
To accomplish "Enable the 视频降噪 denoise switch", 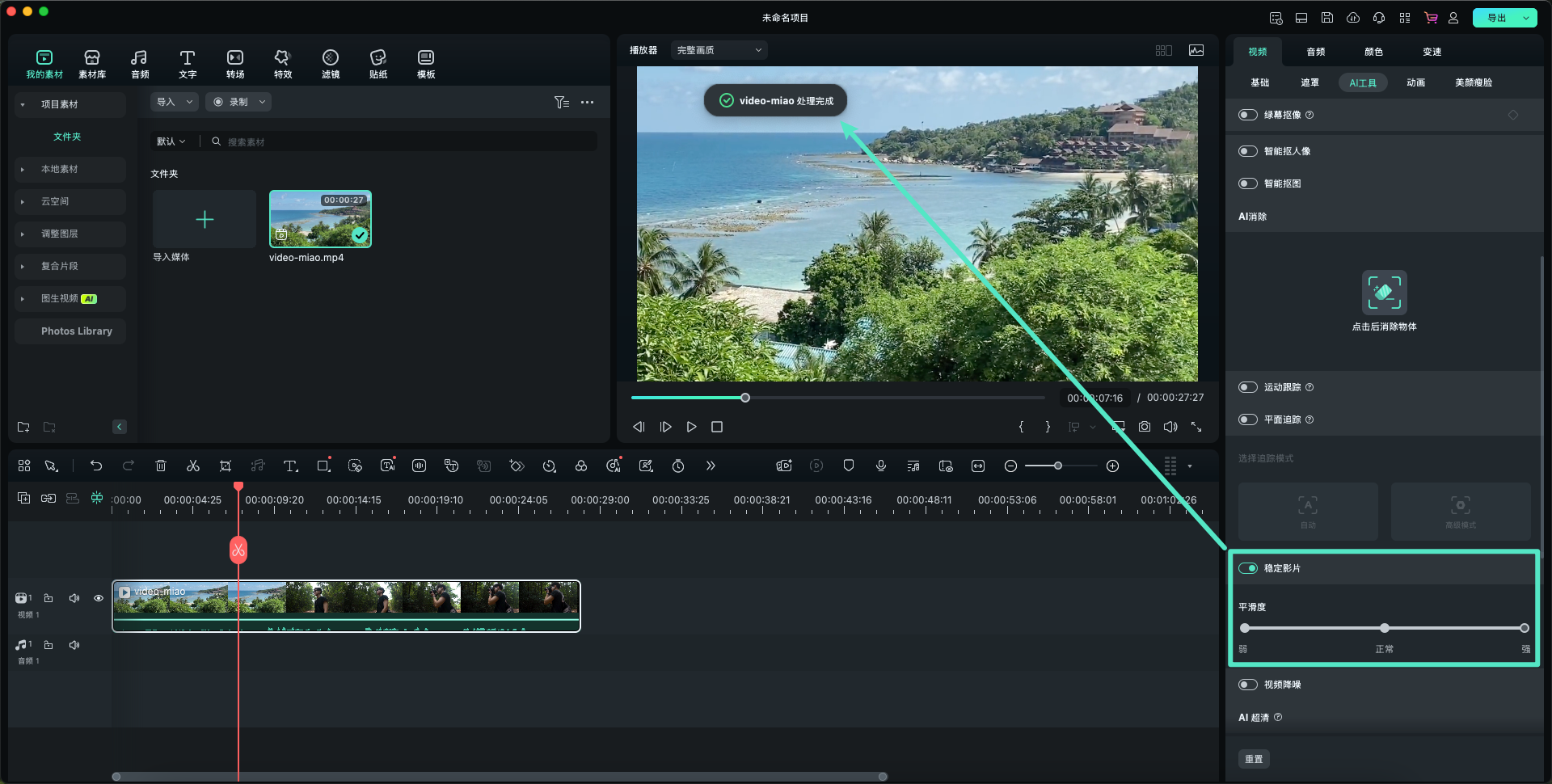I will (x=1248, y=685).
